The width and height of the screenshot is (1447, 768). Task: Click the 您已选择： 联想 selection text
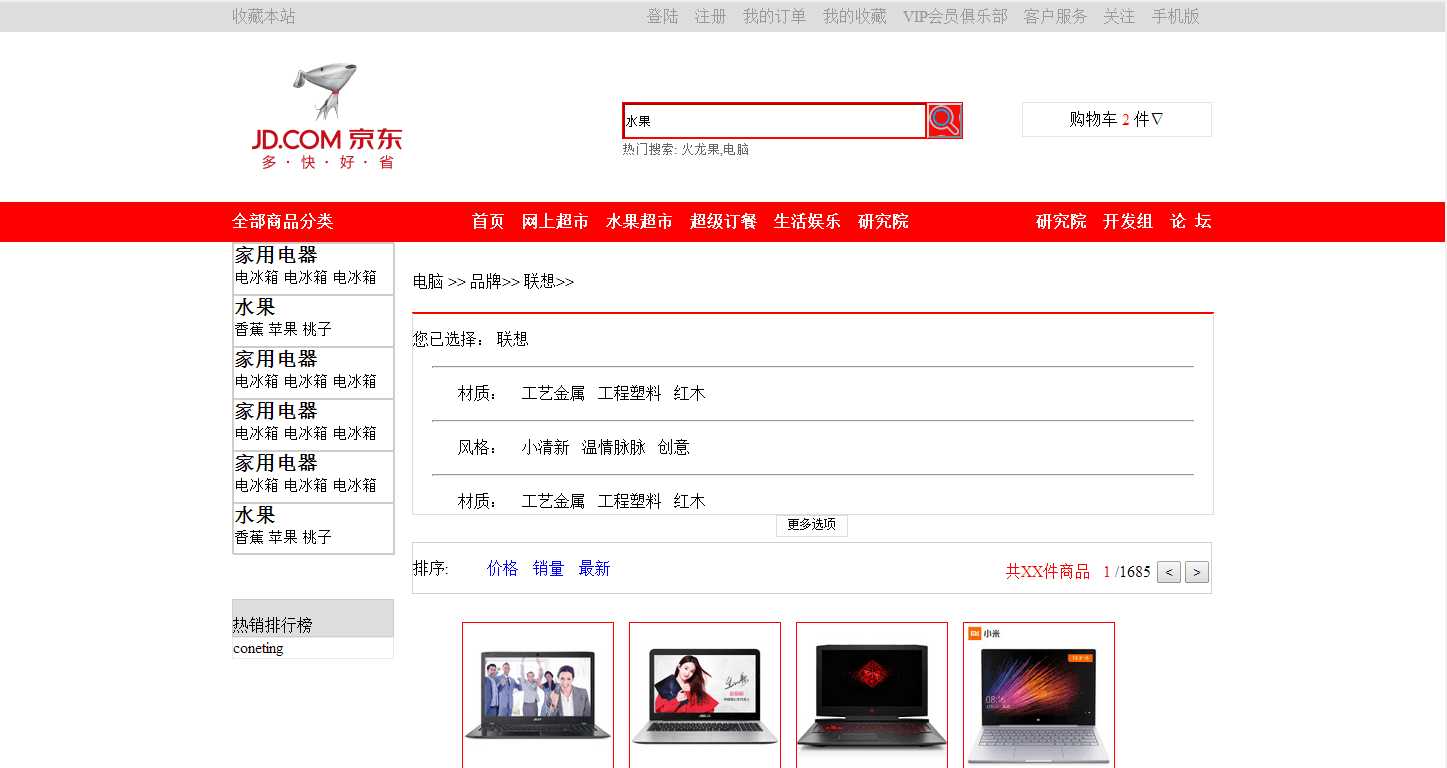(471, 339)
